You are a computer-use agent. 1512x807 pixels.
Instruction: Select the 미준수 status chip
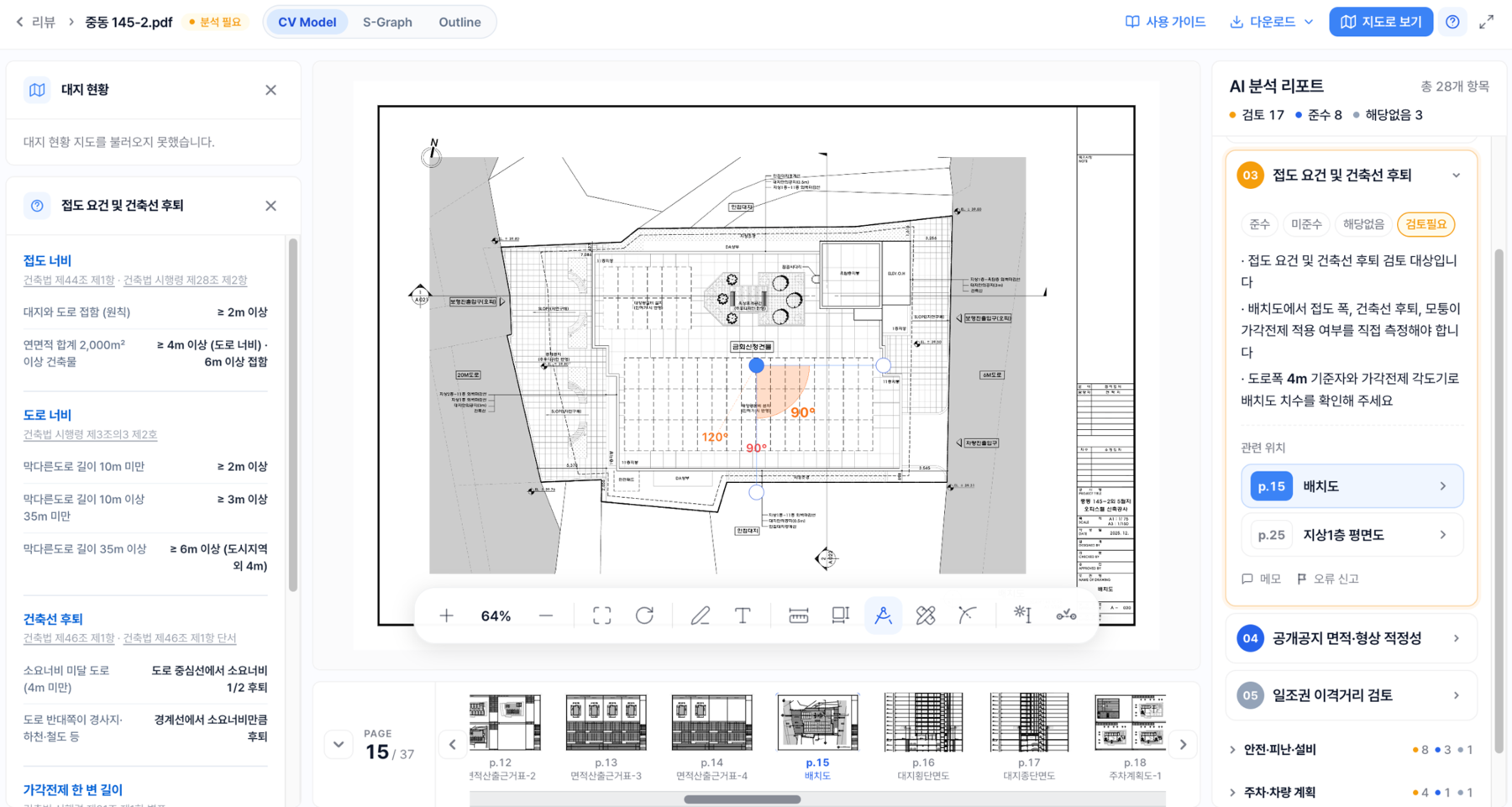tap(1306, 224)
